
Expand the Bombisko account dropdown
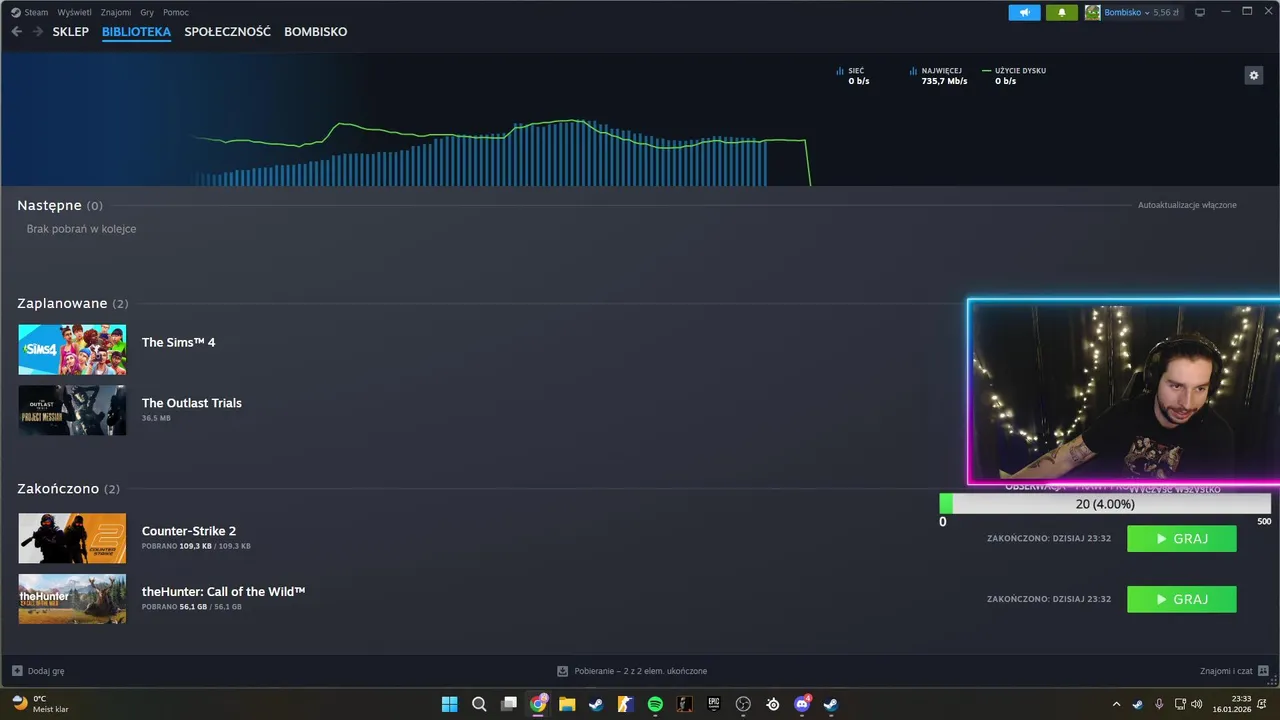[1147, 12]
